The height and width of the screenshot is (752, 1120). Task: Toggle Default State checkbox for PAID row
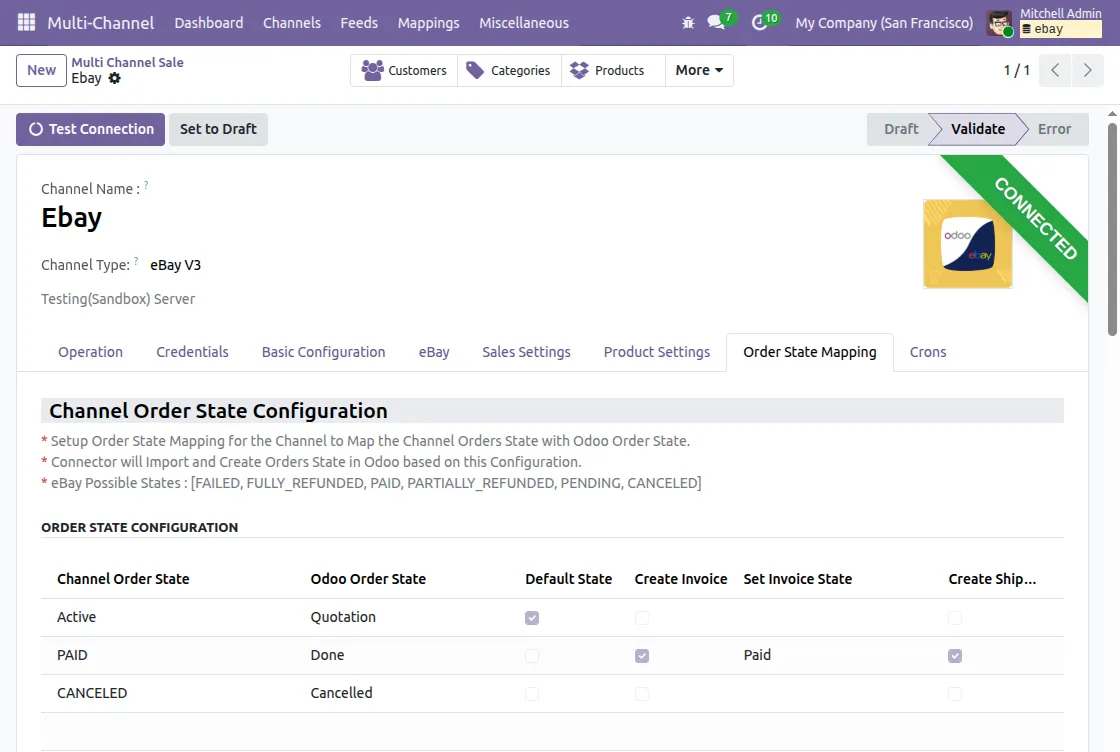[532, 656]
